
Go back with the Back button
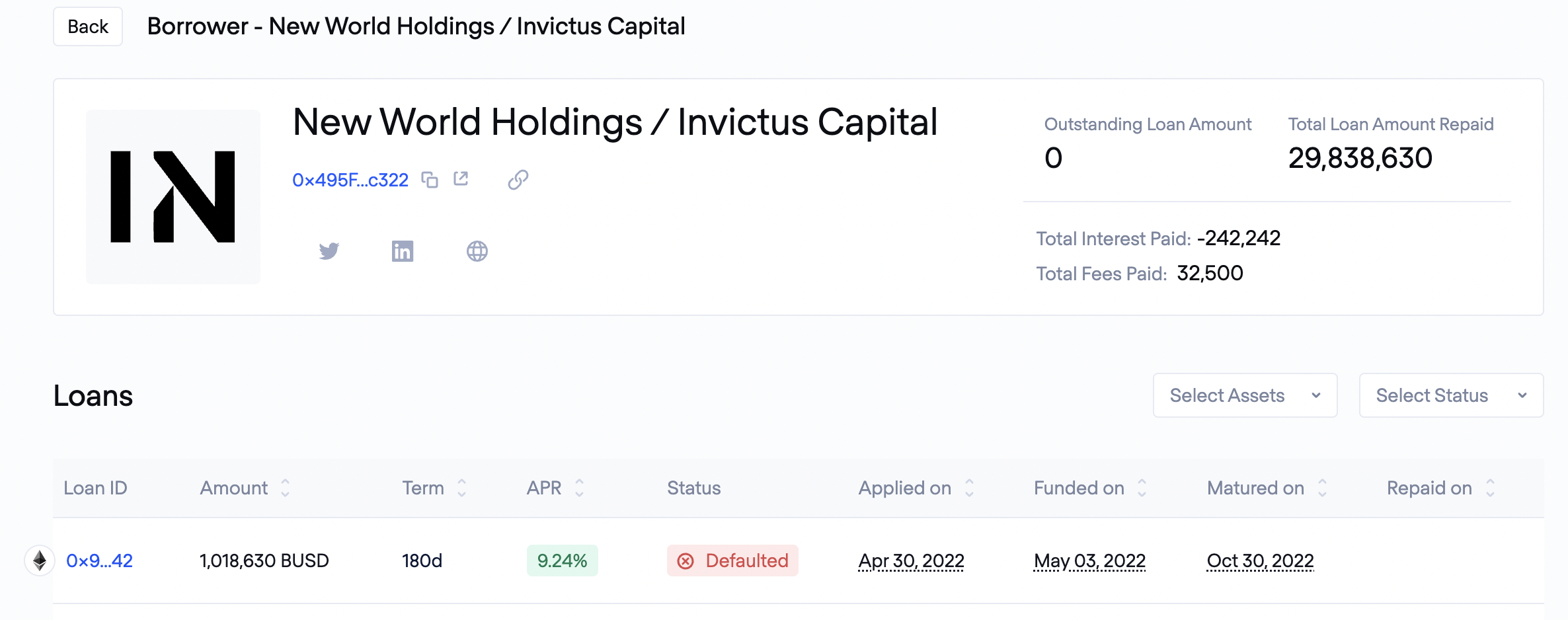click(88, 26)
